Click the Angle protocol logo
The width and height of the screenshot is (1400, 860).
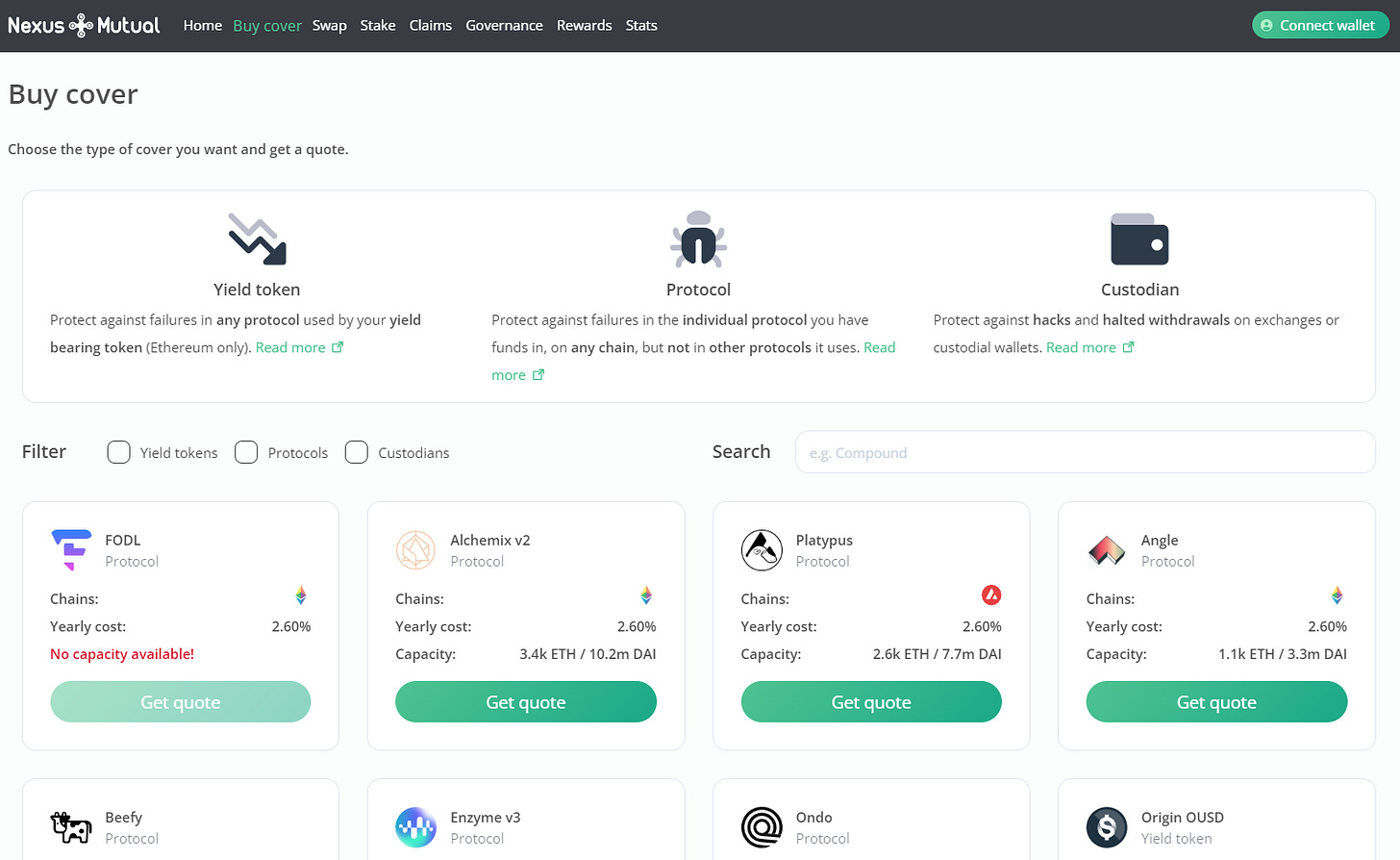pos(1107,550)
